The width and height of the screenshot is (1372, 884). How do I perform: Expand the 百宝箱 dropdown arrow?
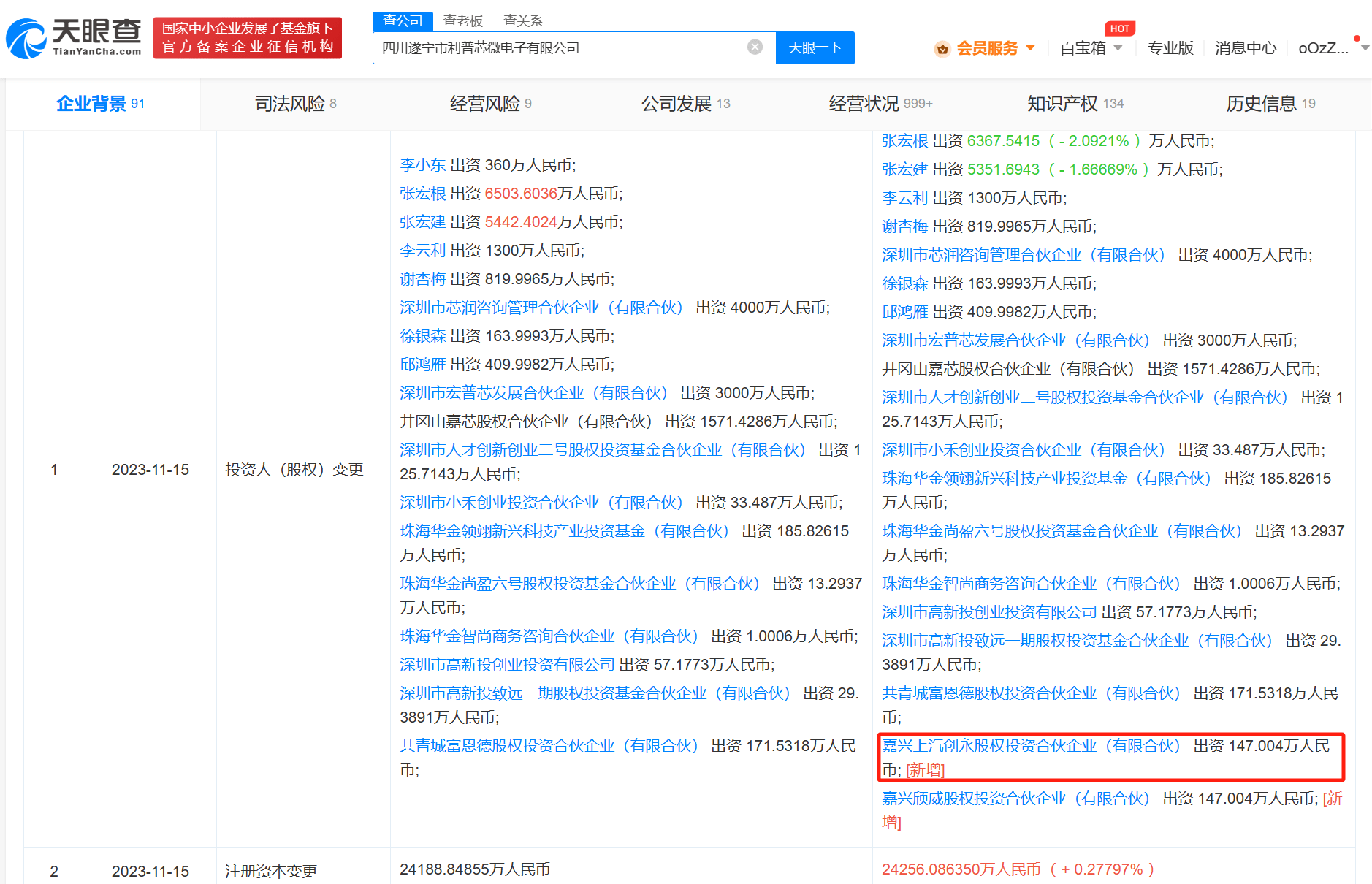point(1118,48)
